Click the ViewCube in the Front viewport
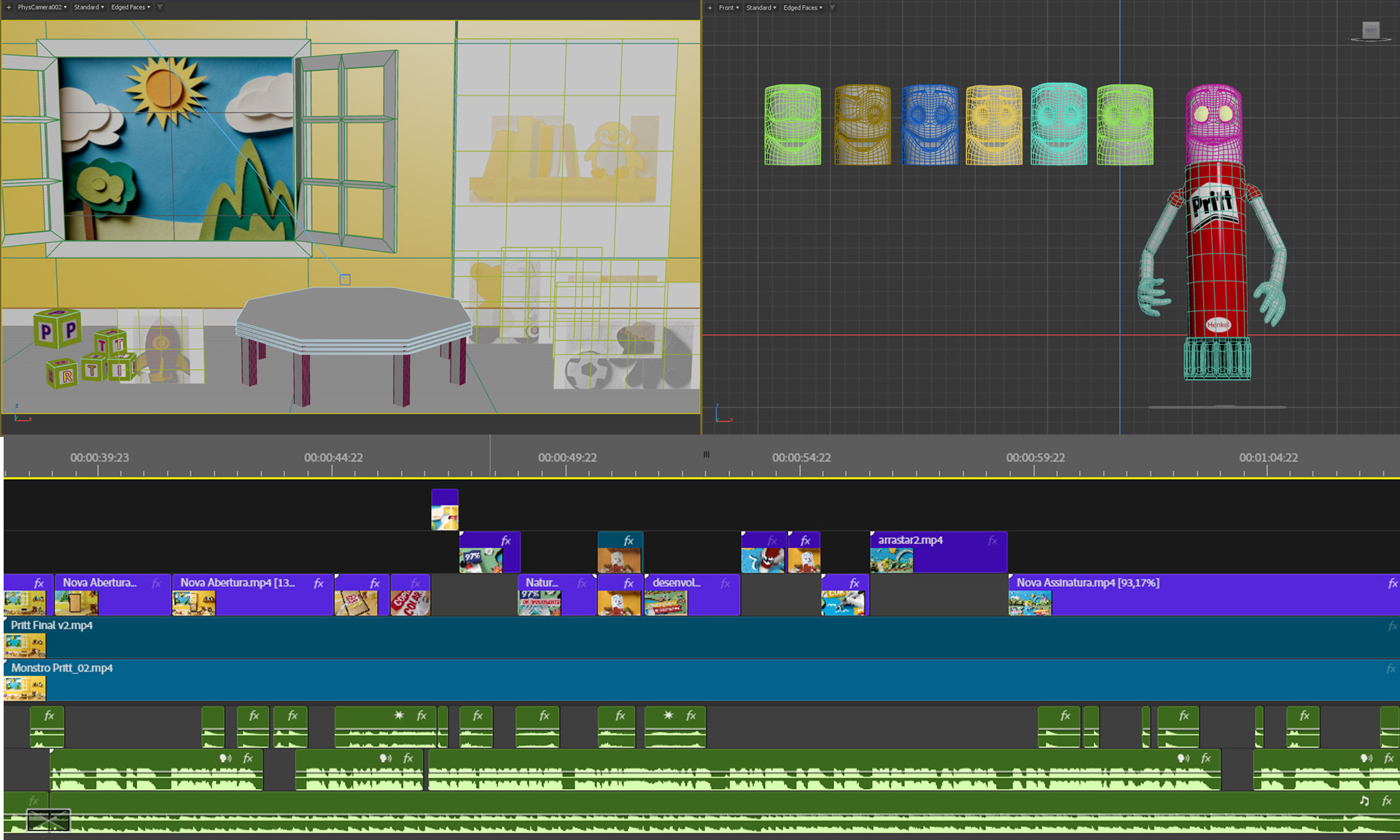Viewport: 1400px width, 840px height. 1371,31
